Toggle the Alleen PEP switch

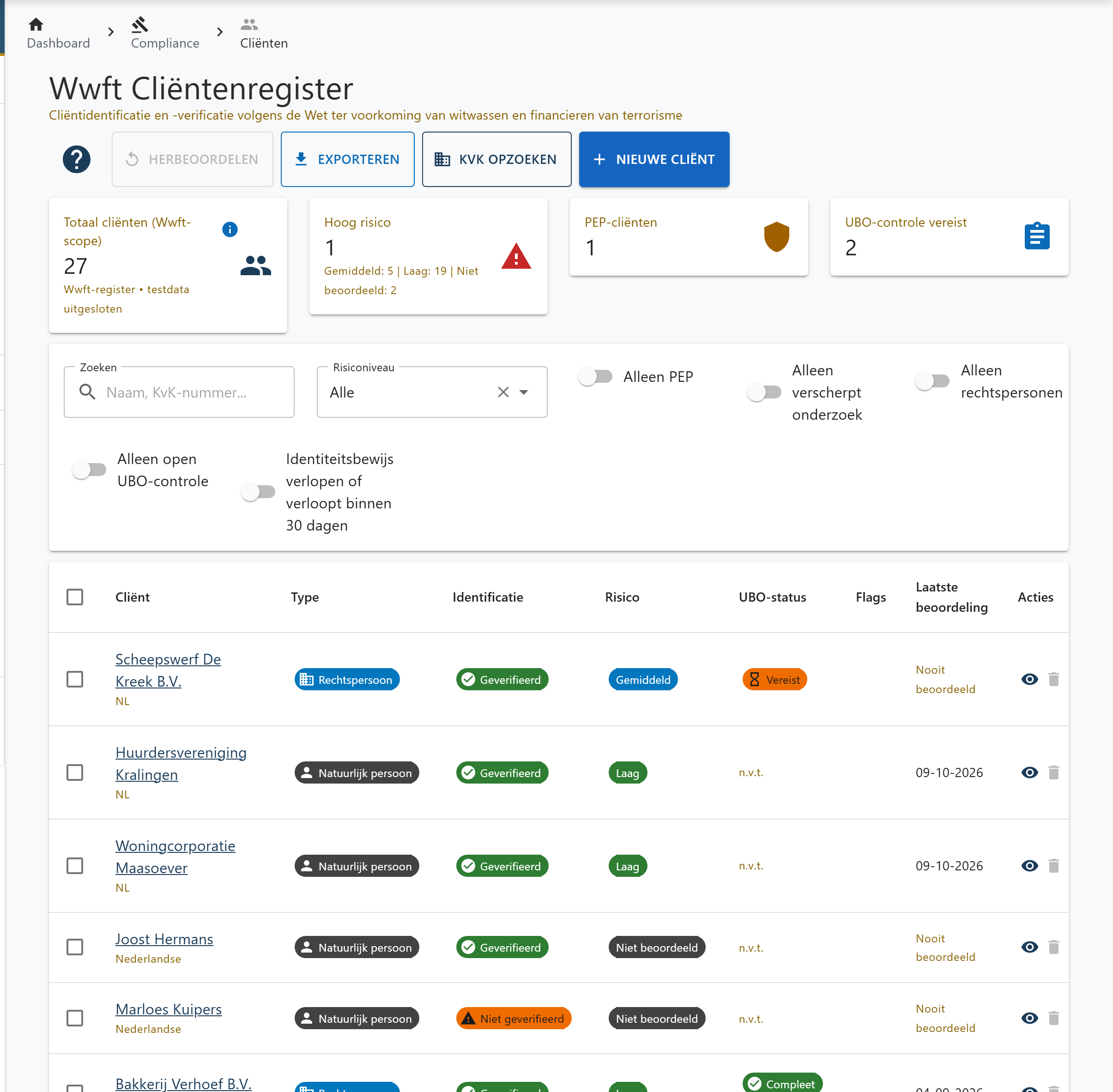595,377
